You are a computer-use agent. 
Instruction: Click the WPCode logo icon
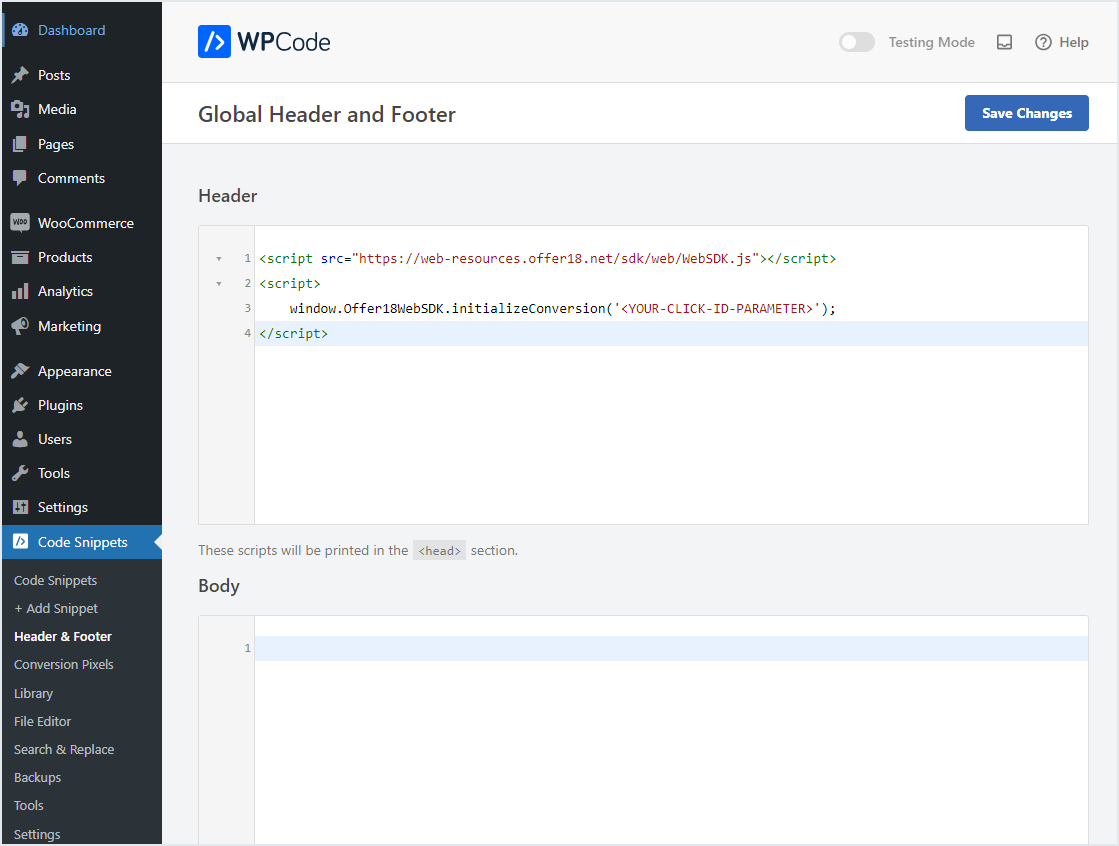pyautogui.click(x=214, y=42)
